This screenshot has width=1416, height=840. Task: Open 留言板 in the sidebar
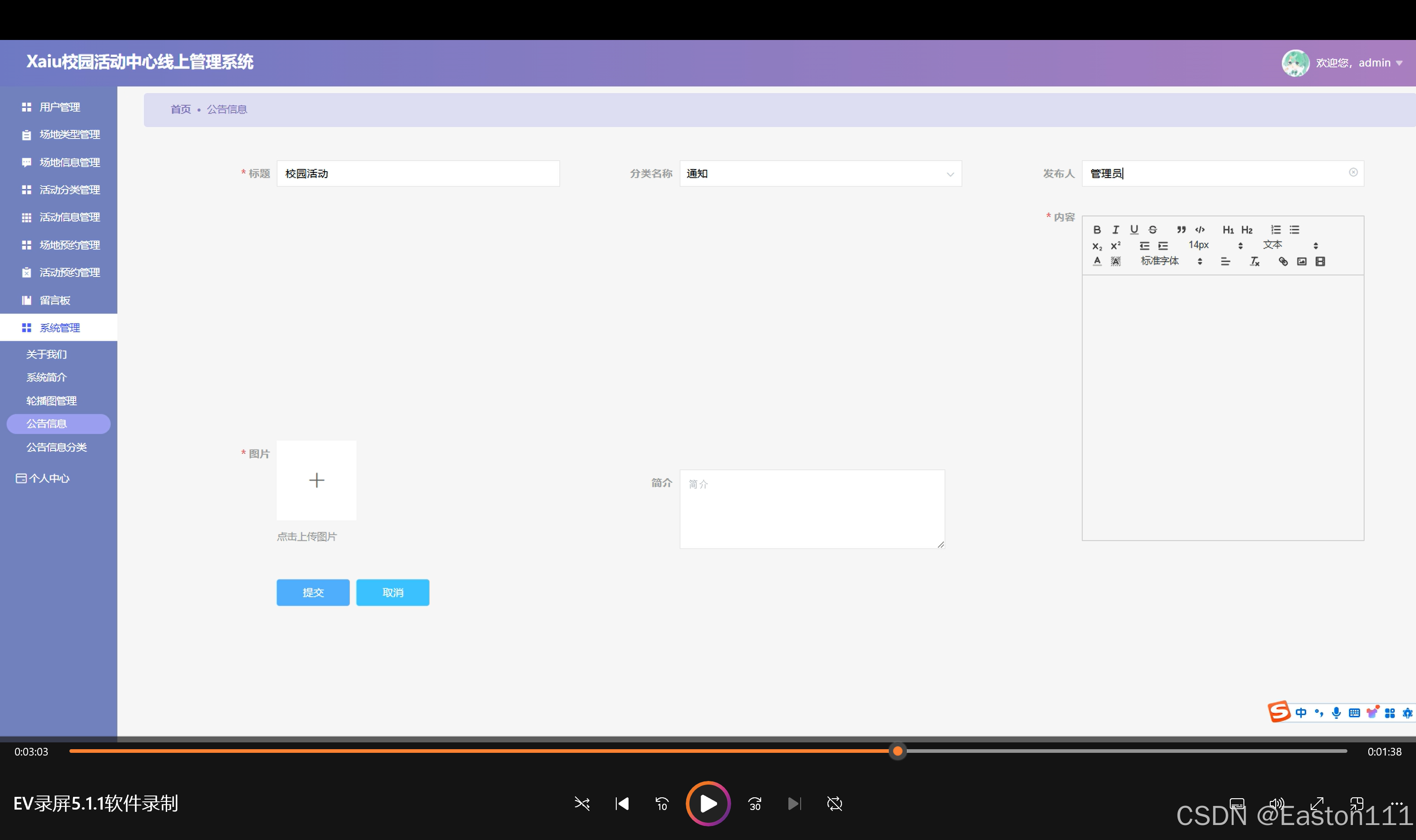point(59,300)
